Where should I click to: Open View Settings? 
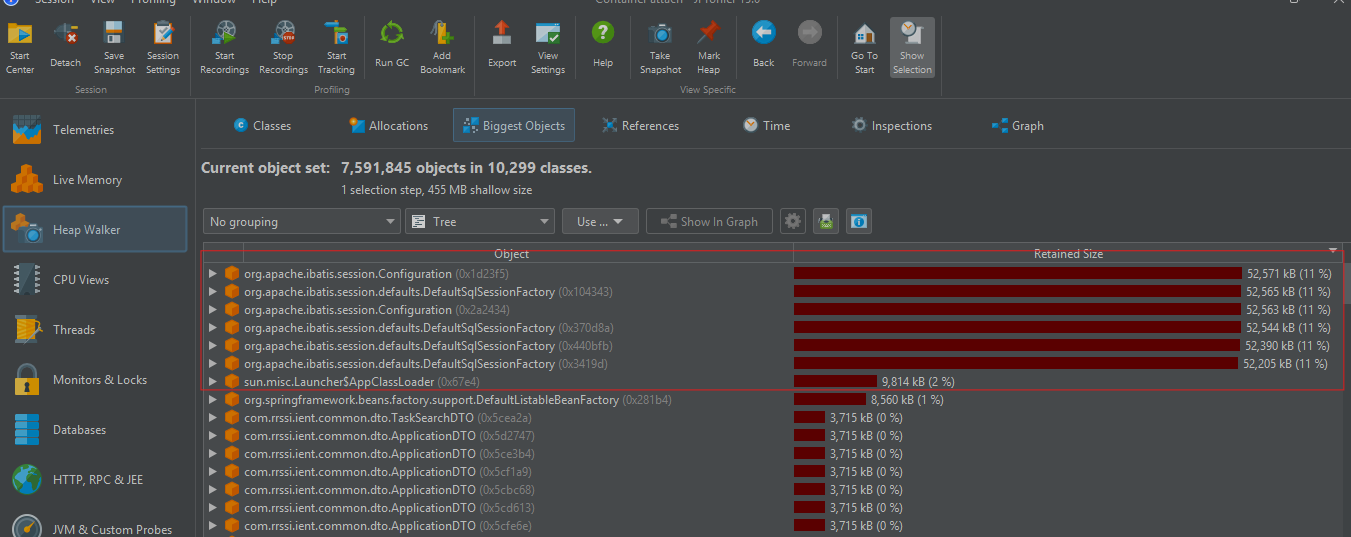click(548, 48)
